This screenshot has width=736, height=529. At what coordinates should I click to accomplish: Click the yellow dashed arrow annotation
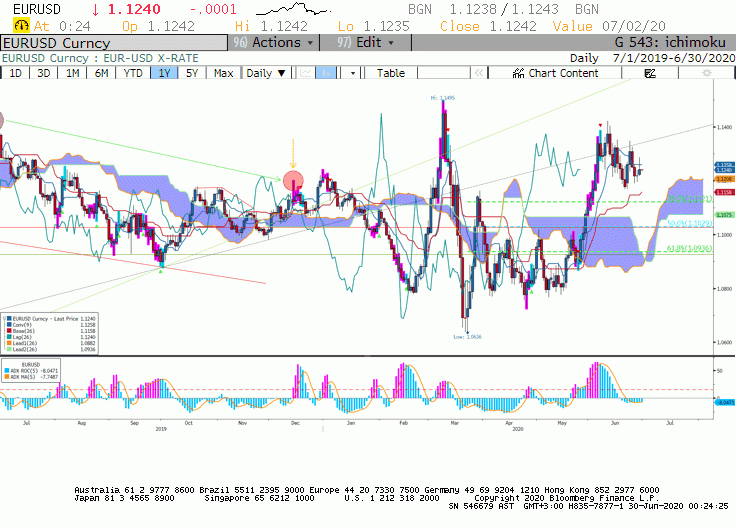click(293, 153)
